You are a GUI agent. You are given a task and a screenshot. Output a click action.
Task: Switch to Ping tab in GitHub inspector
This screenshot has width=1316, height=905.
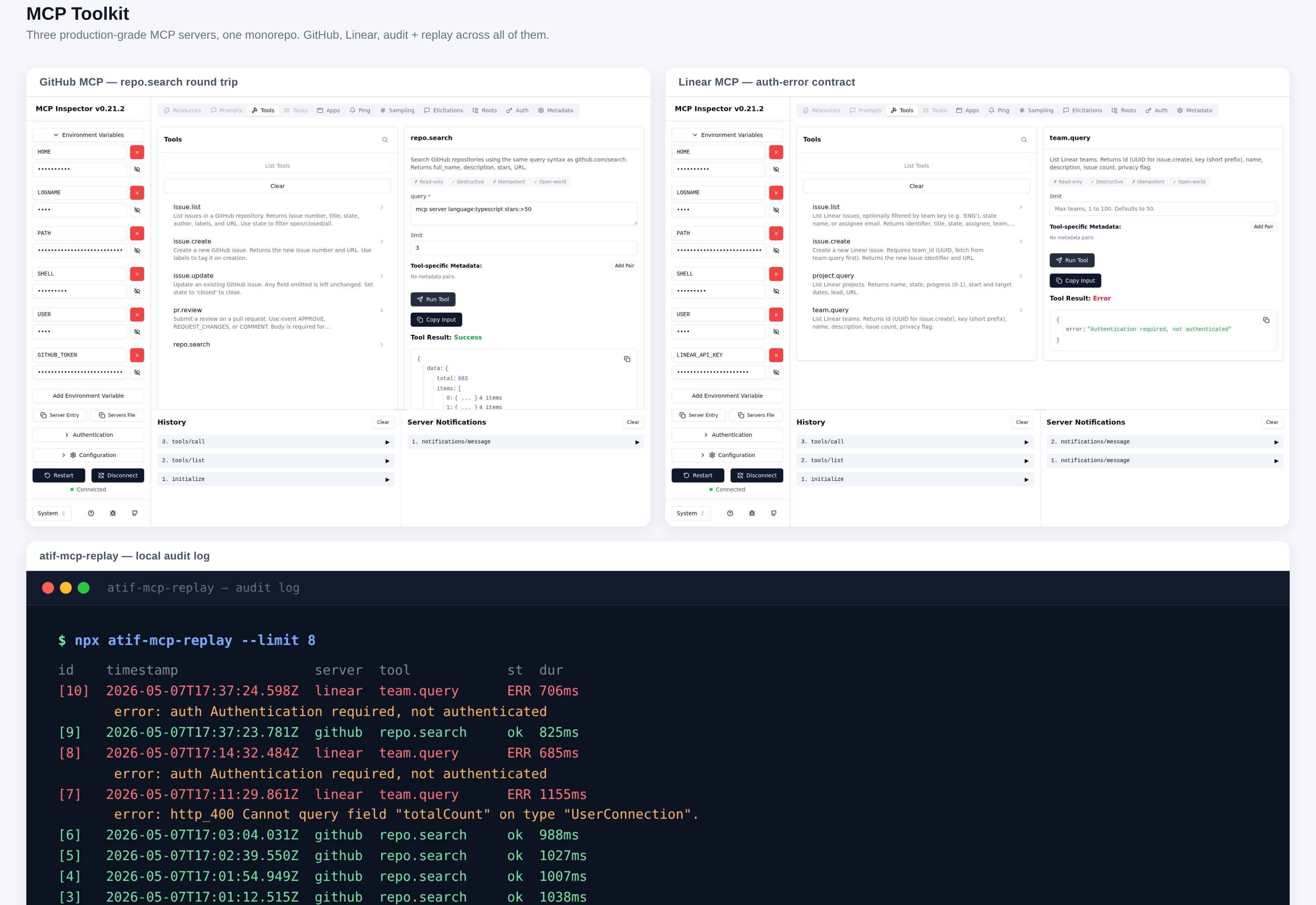360,111
